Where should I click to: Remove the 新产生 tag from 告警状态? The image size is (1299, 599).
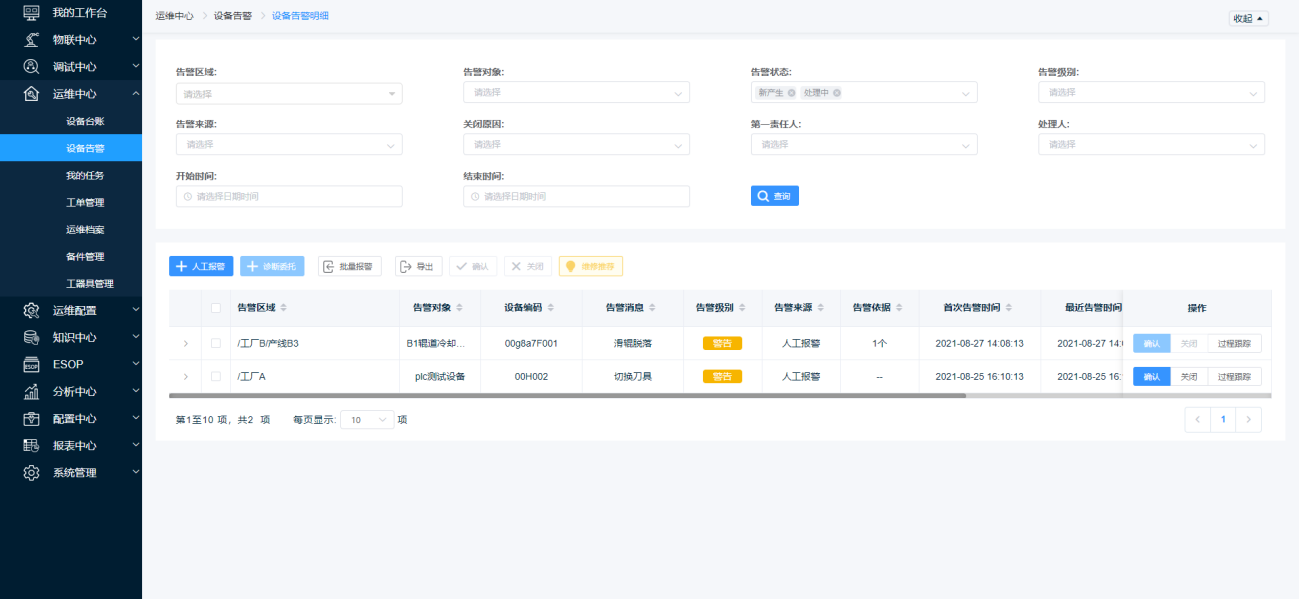791,93
